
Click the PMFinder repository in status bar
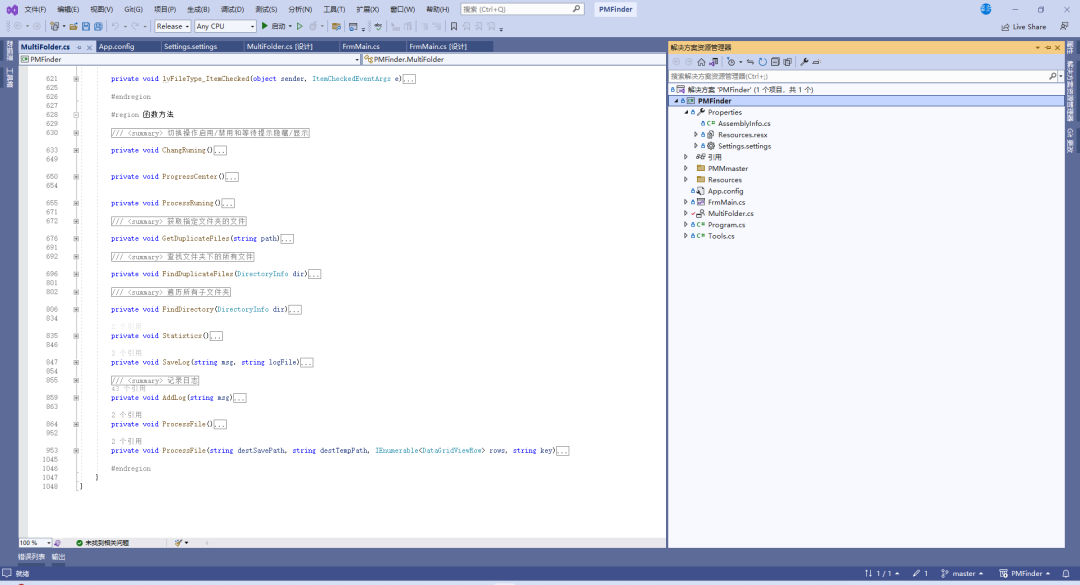pyautogui.click(x=1025, y=573)
